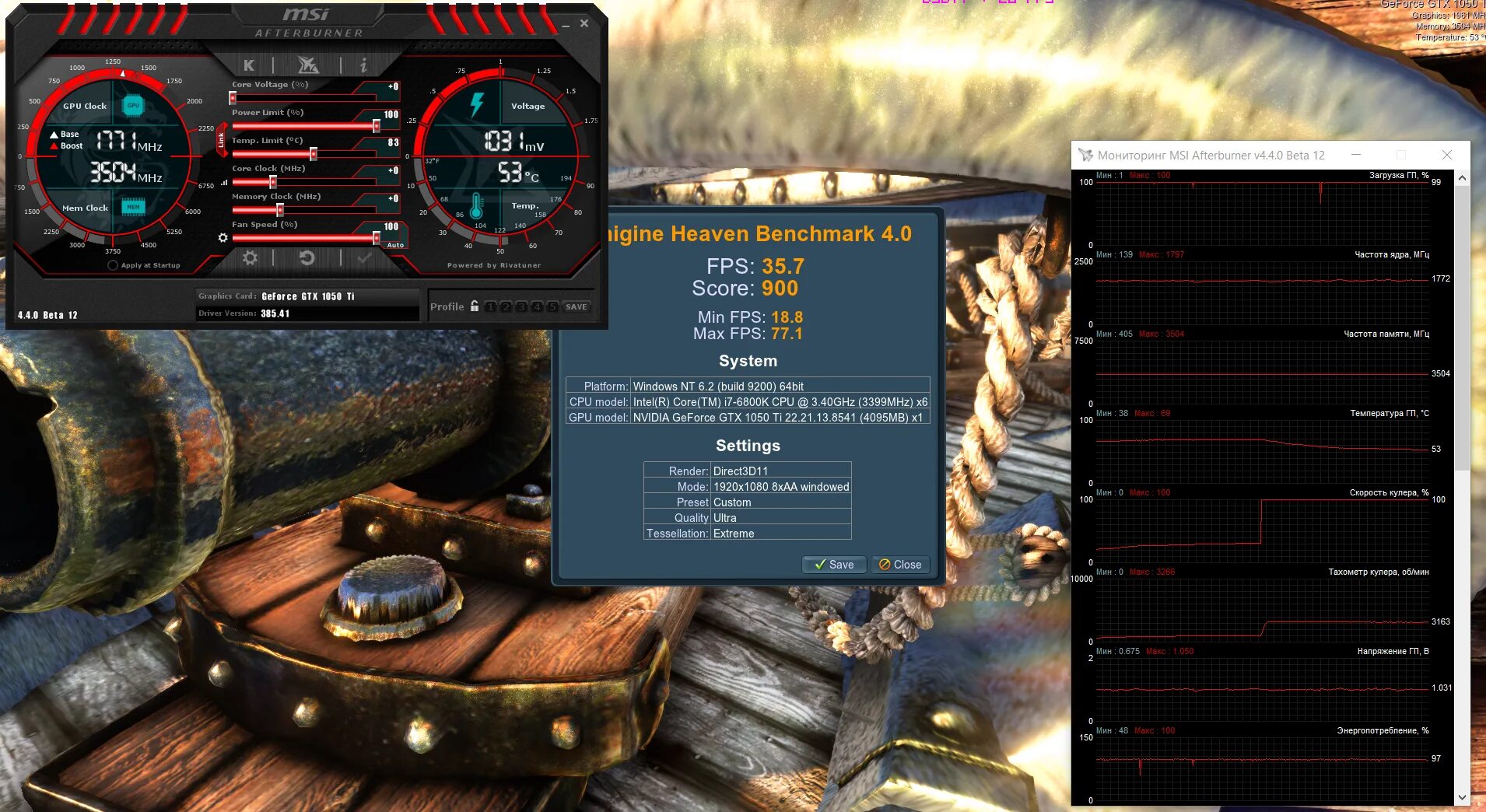1486x812 pixels.
Task: Open the Afterburner information (i) icon
Action: tap(363, 65)
